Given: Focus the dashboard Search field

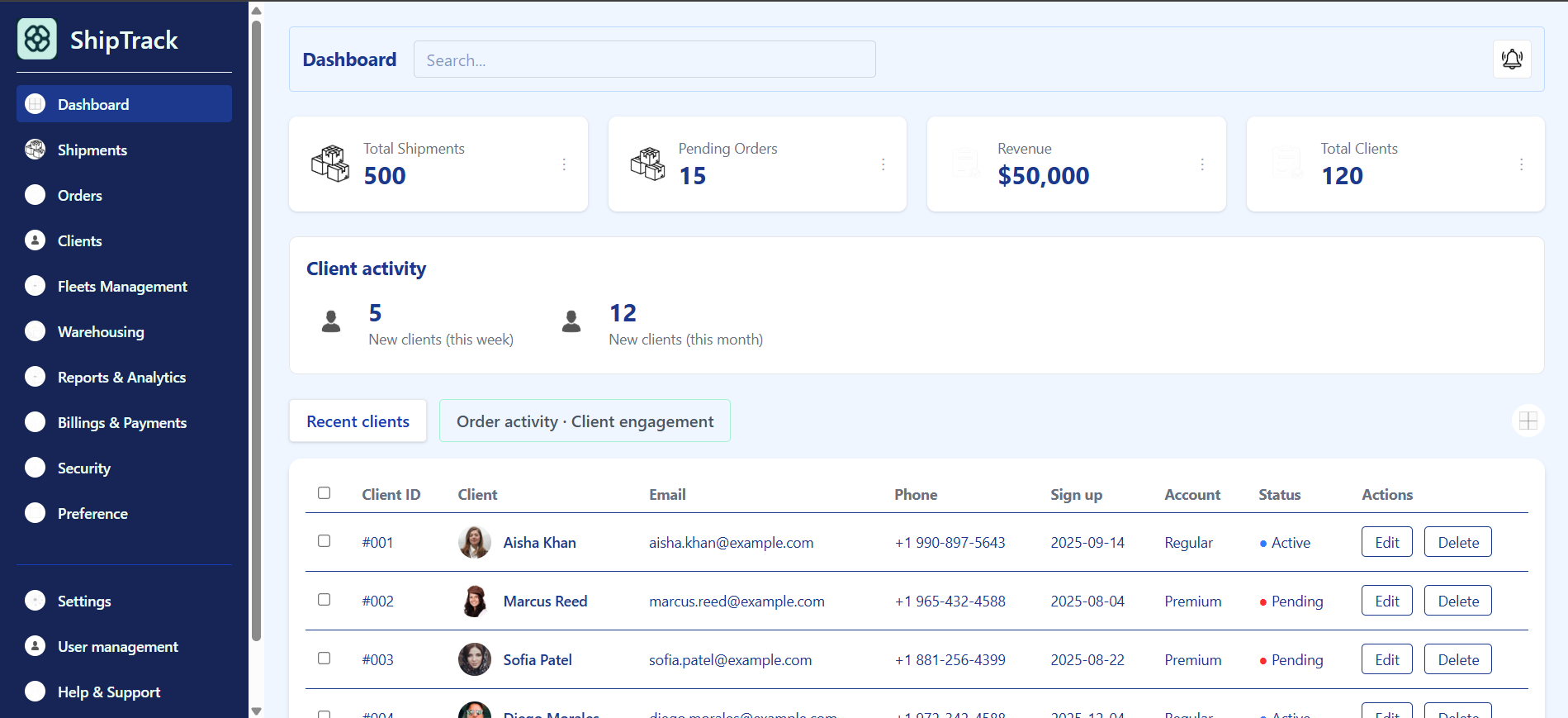Looking at the screenshot, I should 644,60.
